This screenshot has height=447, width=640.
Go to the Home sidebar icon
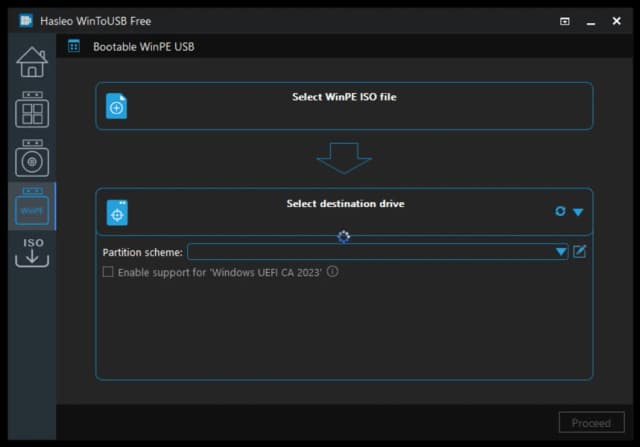[32, 62]
